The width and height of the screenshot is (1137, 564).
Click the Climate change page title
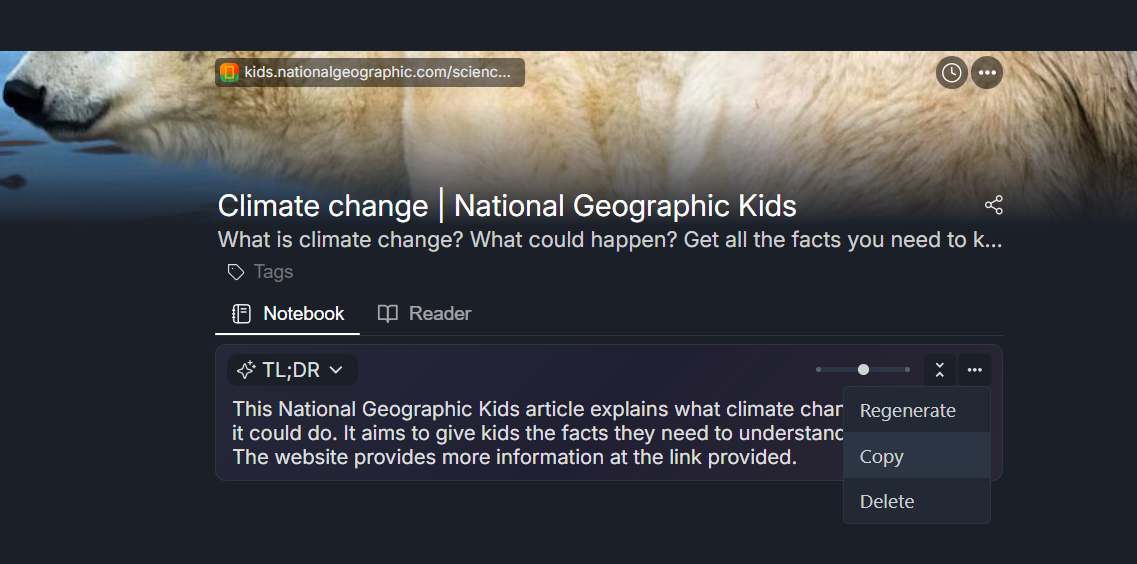pos(507,206)
